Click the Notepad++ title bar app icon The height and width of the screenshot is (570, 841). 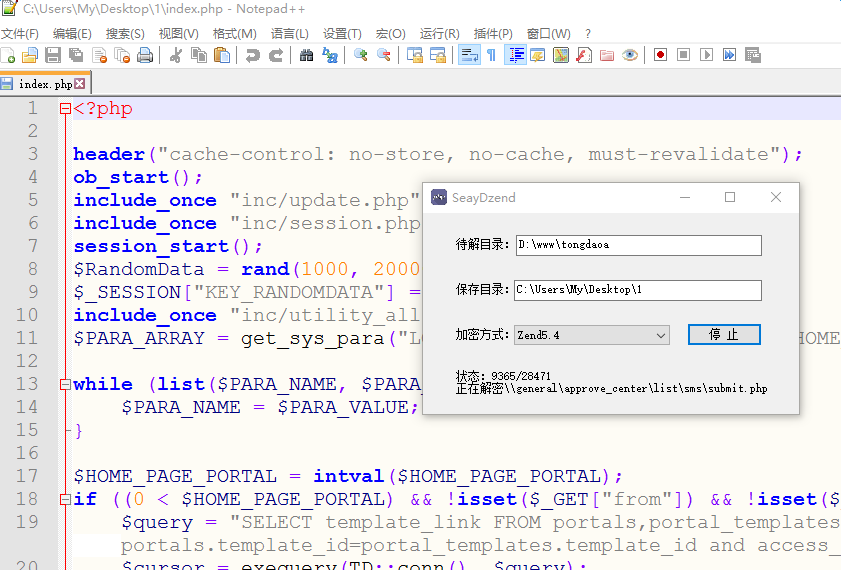9,9
